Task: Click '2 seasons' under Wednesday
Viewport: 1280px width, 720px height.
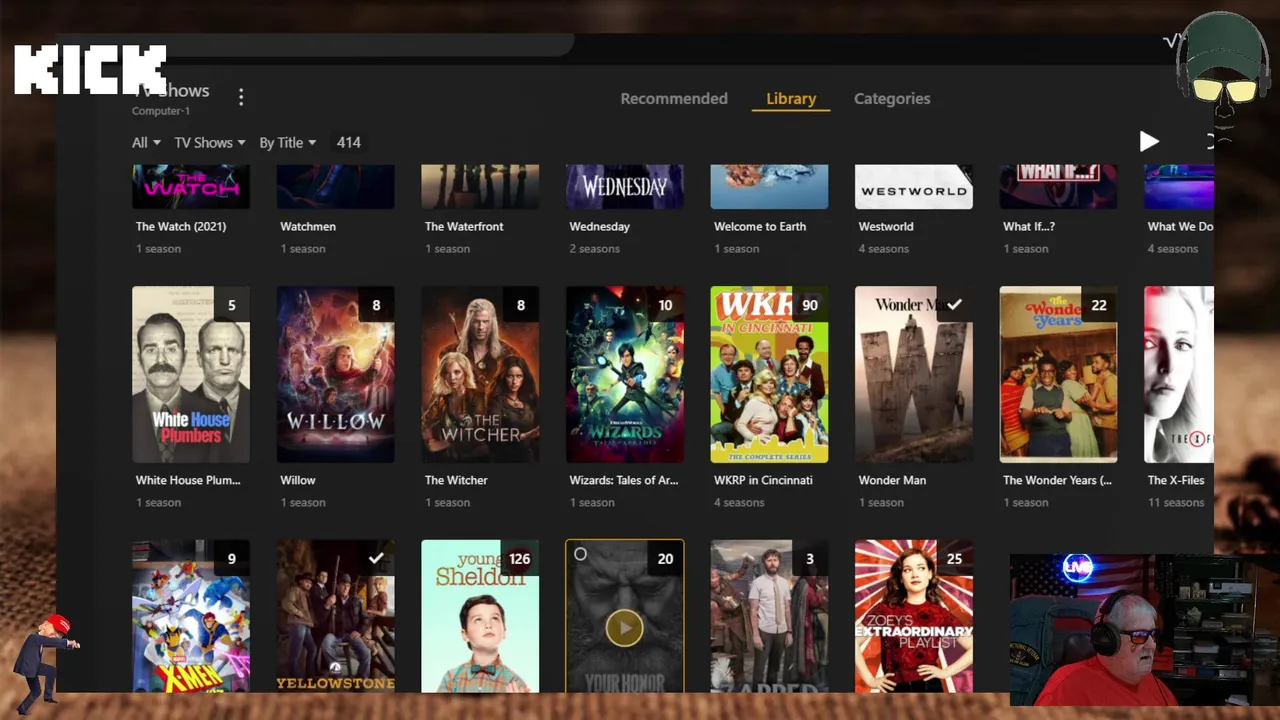Action: pyautogui.click(x=595, y=249)
